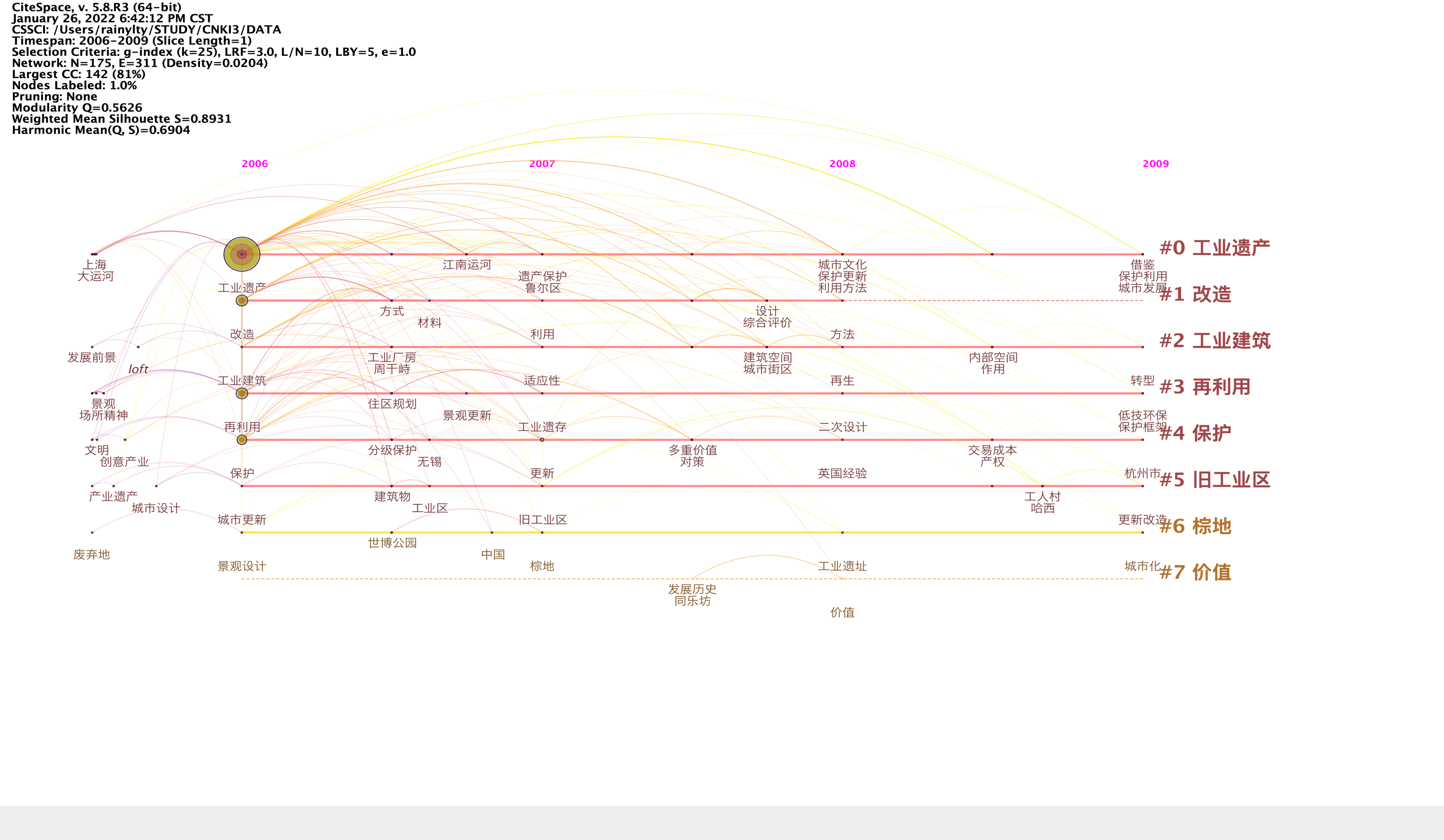The image size is (1444, 840).
Task: Click the 工人村 keyword label
Action: pos(1043,497)
